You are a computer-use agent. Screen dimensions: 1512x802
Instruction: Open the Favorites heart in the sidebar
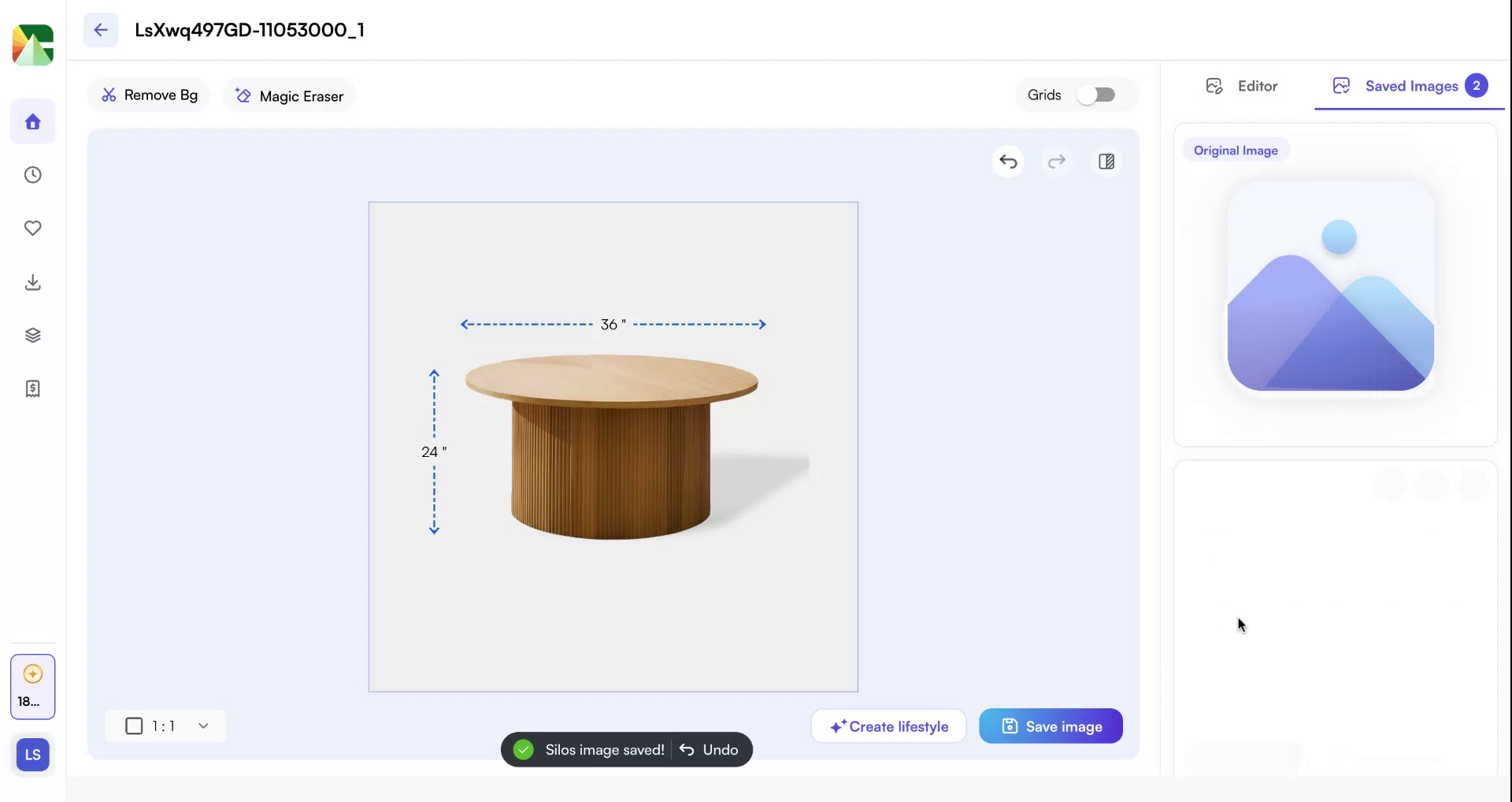tap(32, 228)
